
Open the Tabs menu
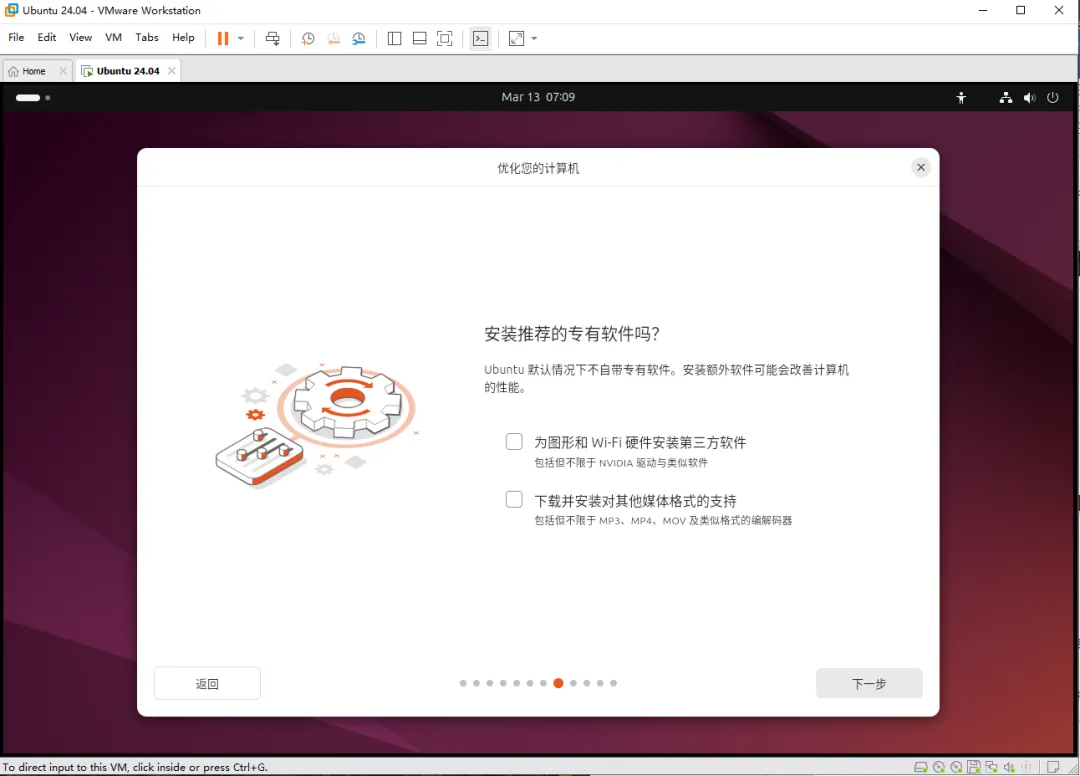point(147,37)
